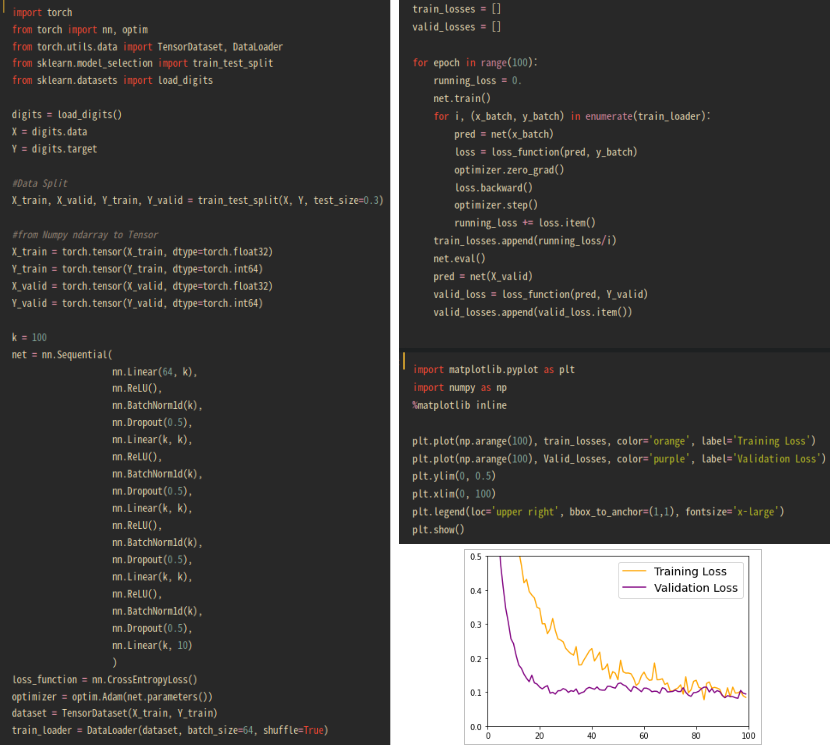
Task: Click 'running_loss = 0.' line
Action: [477, 80]
